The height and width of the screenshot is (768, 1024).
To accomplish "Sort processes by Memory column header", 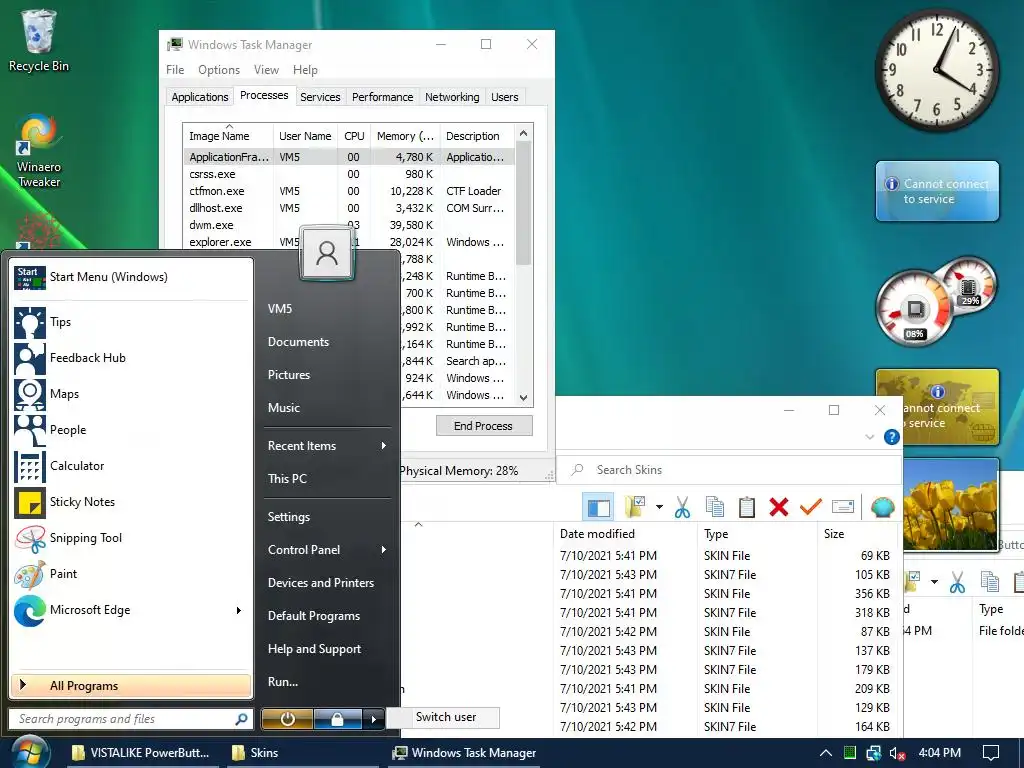I will [405, 136].
